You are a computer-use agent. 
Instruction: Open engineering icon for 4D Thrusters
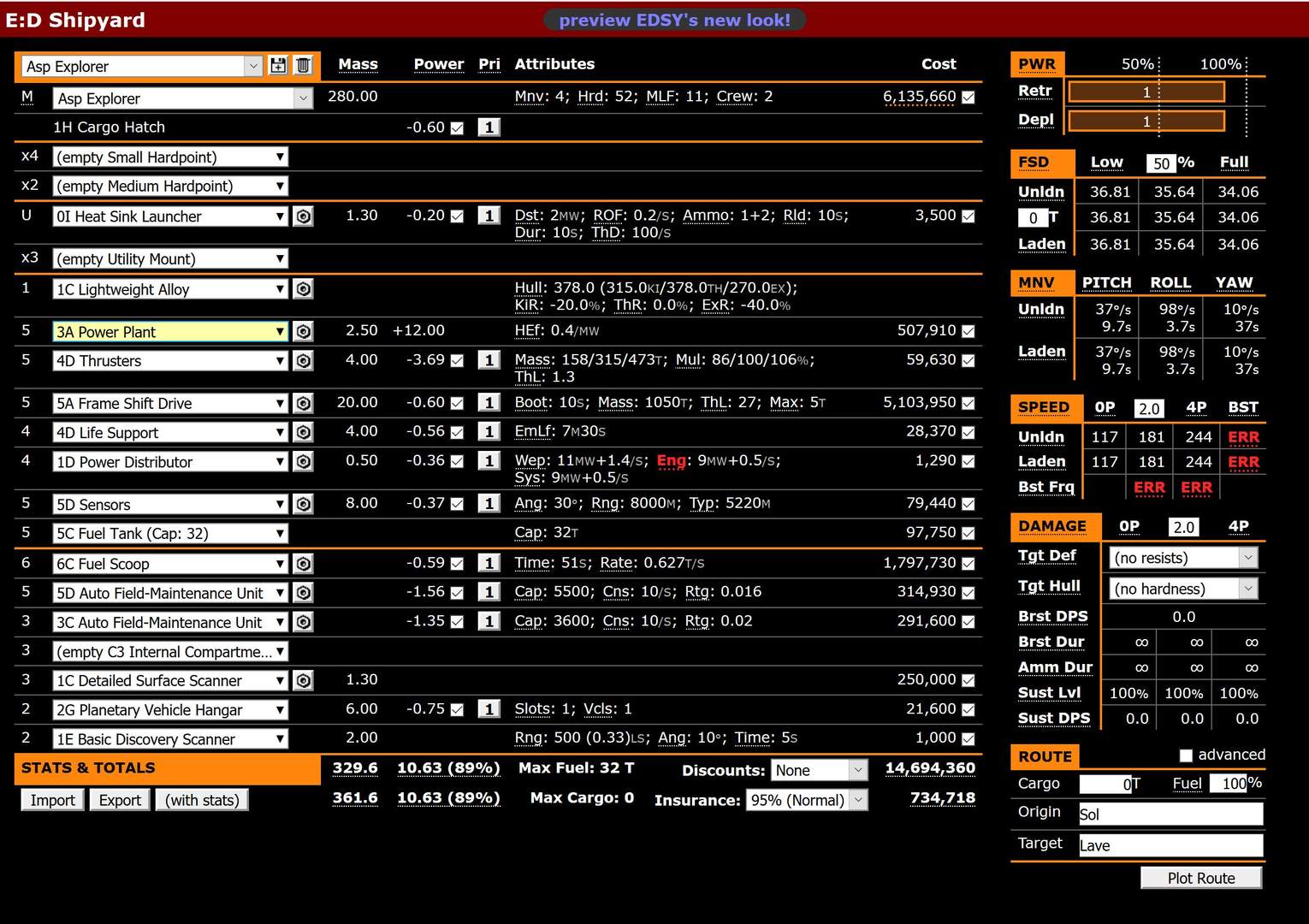tap(303, 361)
